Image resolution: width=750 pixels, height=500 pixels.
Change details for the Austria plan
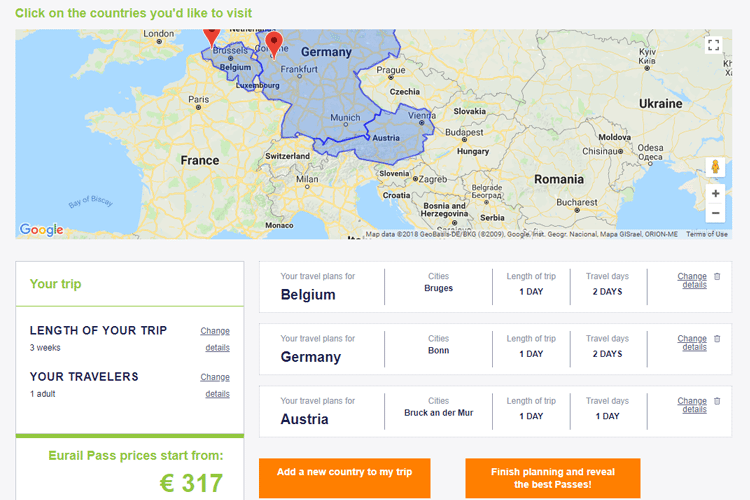point(692,405)
